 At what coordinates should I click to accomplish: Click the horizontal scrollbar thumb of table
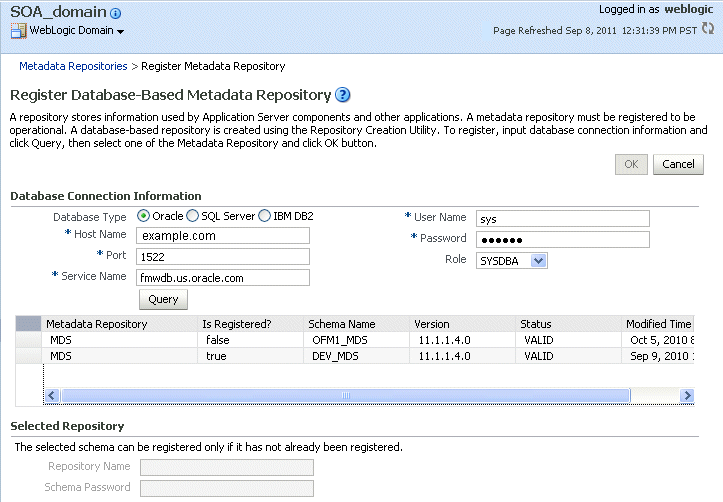346,396
